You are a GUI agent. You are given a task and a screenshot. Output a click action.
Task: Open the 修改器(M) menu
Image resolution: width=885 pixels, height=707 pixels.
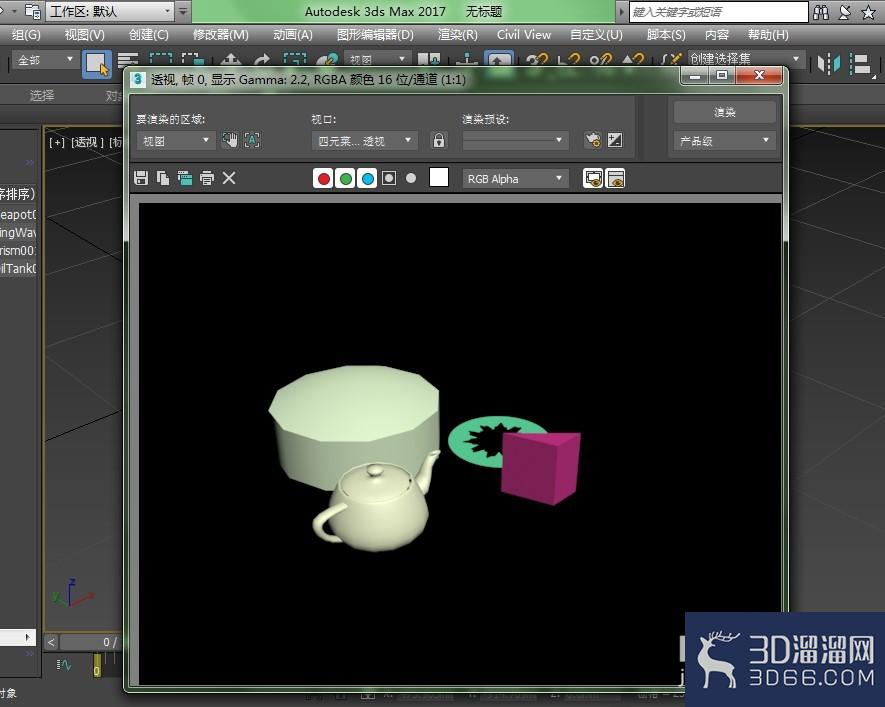coord(221,35)
